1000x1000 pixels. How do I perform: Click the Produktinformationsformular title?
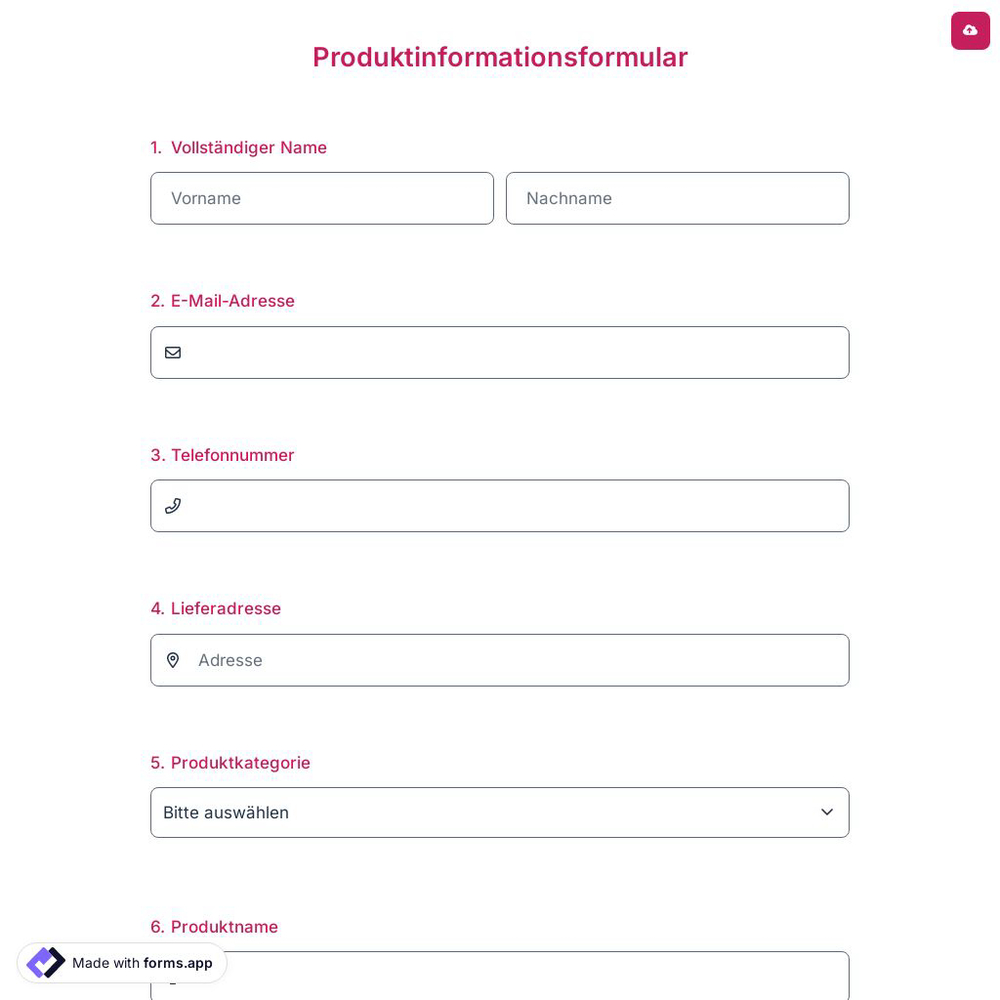(500, 57)
